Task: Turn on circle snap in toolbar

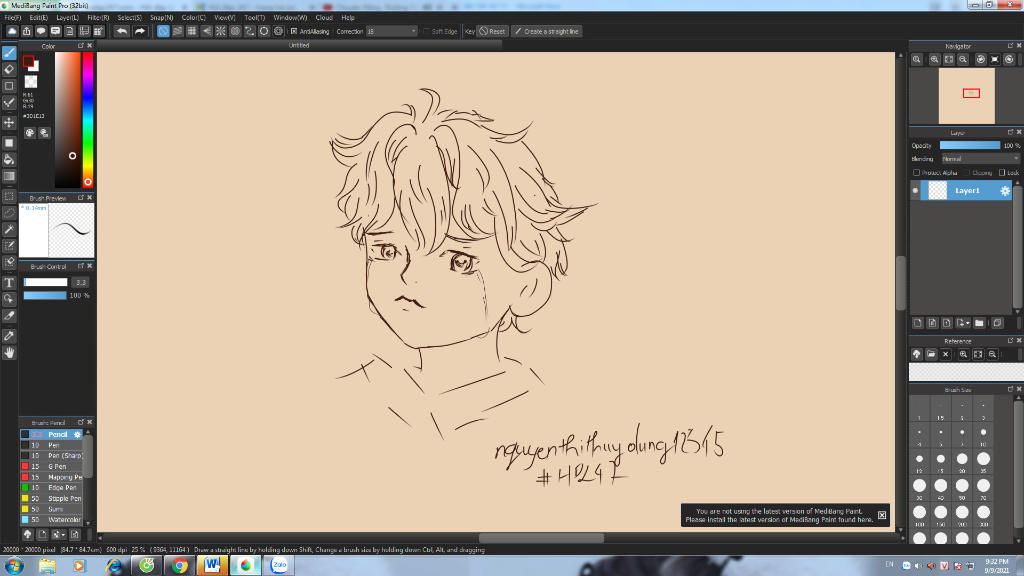Action: tap(235, 31)
